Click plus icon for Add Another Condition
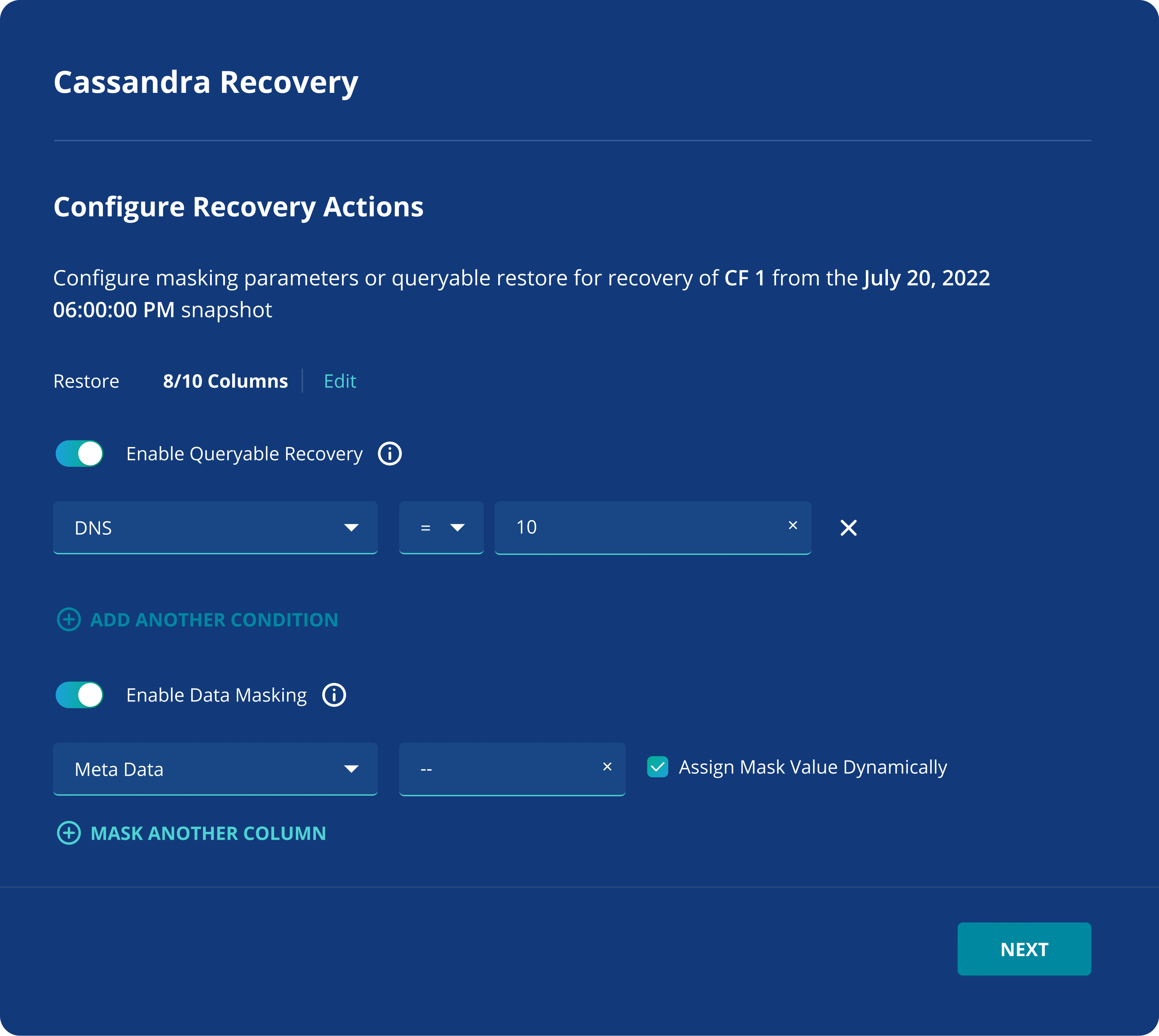This screenshot has height=1036, width=1159. [69, 619]
